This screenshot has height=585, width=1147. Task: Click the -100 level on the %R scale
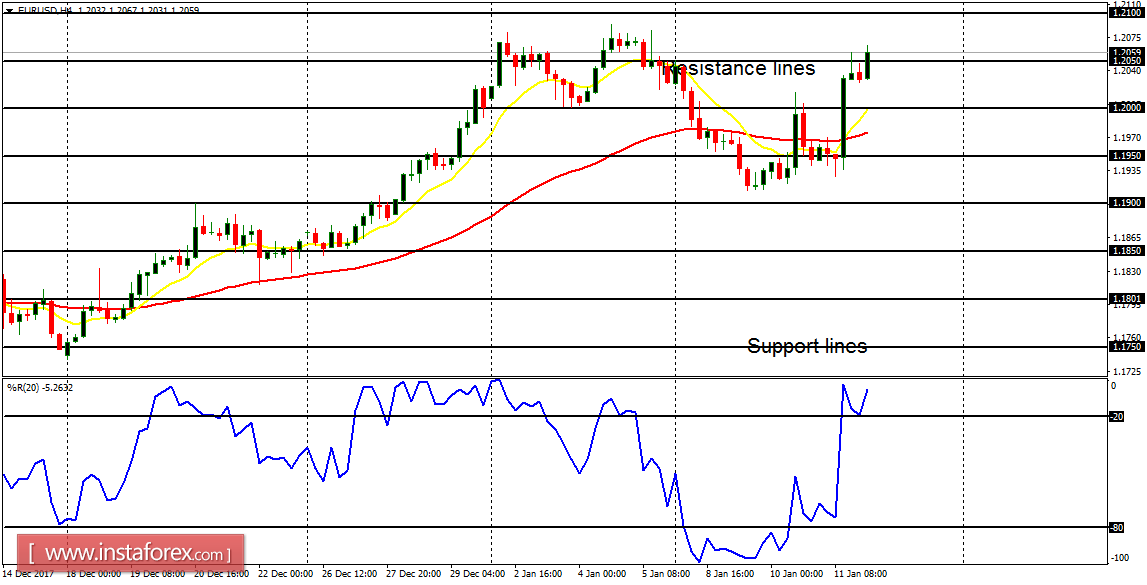[x=1119, y=558]
